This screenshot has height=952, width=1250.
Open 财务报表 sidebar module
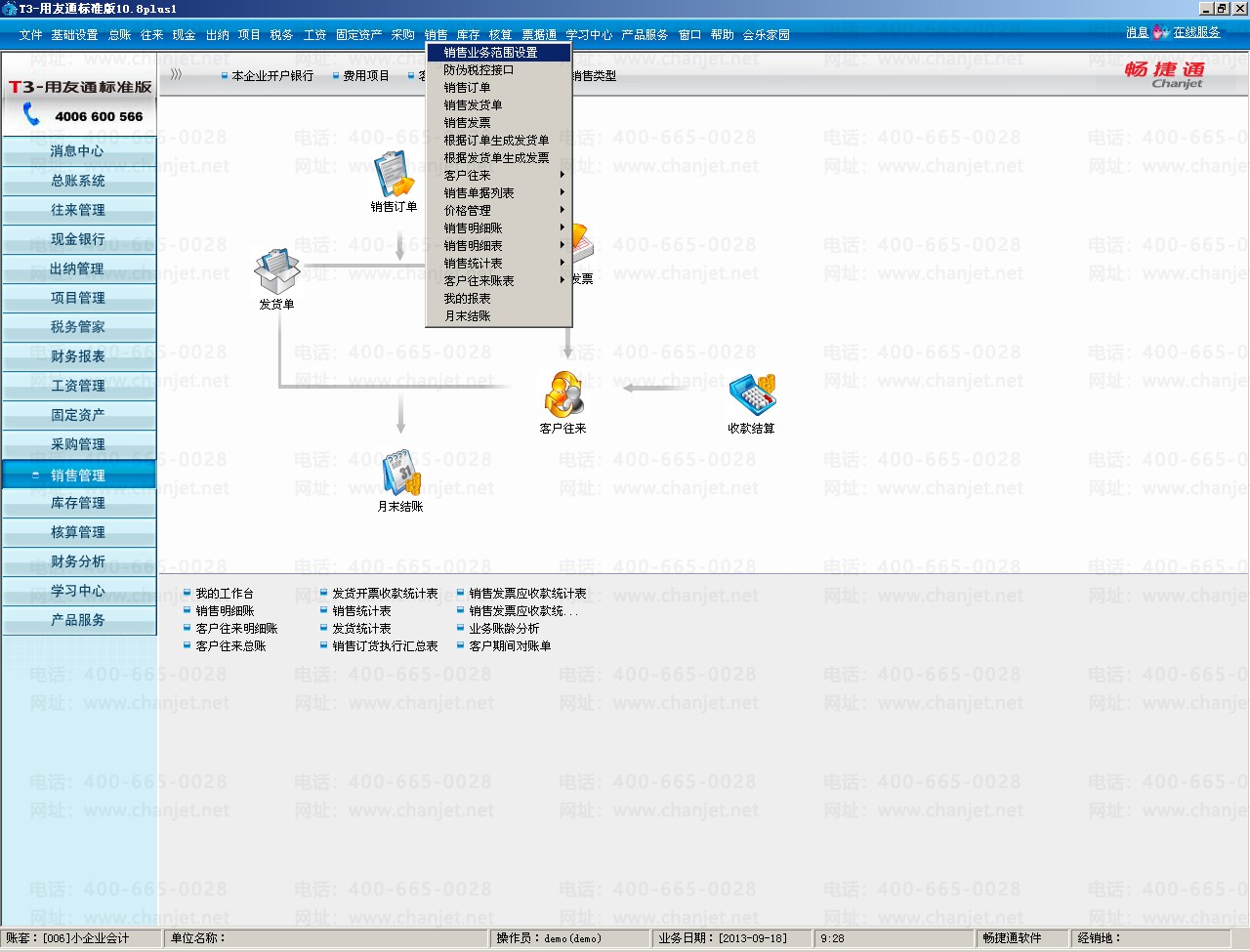[x=78, y=356]
